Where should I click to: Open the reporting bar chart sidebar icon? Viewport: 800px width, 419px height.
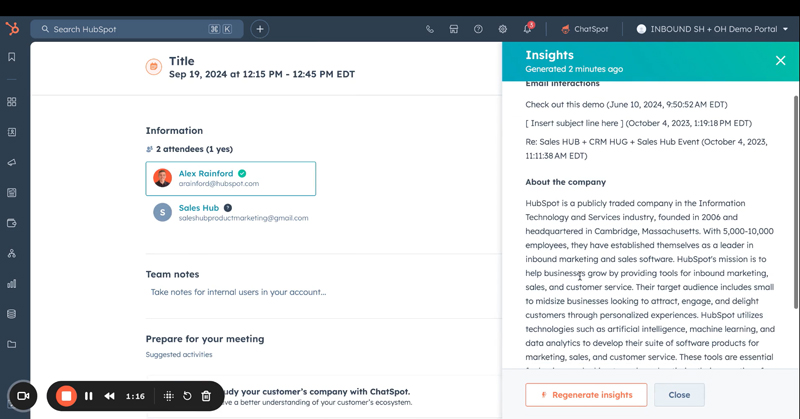[12, 283]
